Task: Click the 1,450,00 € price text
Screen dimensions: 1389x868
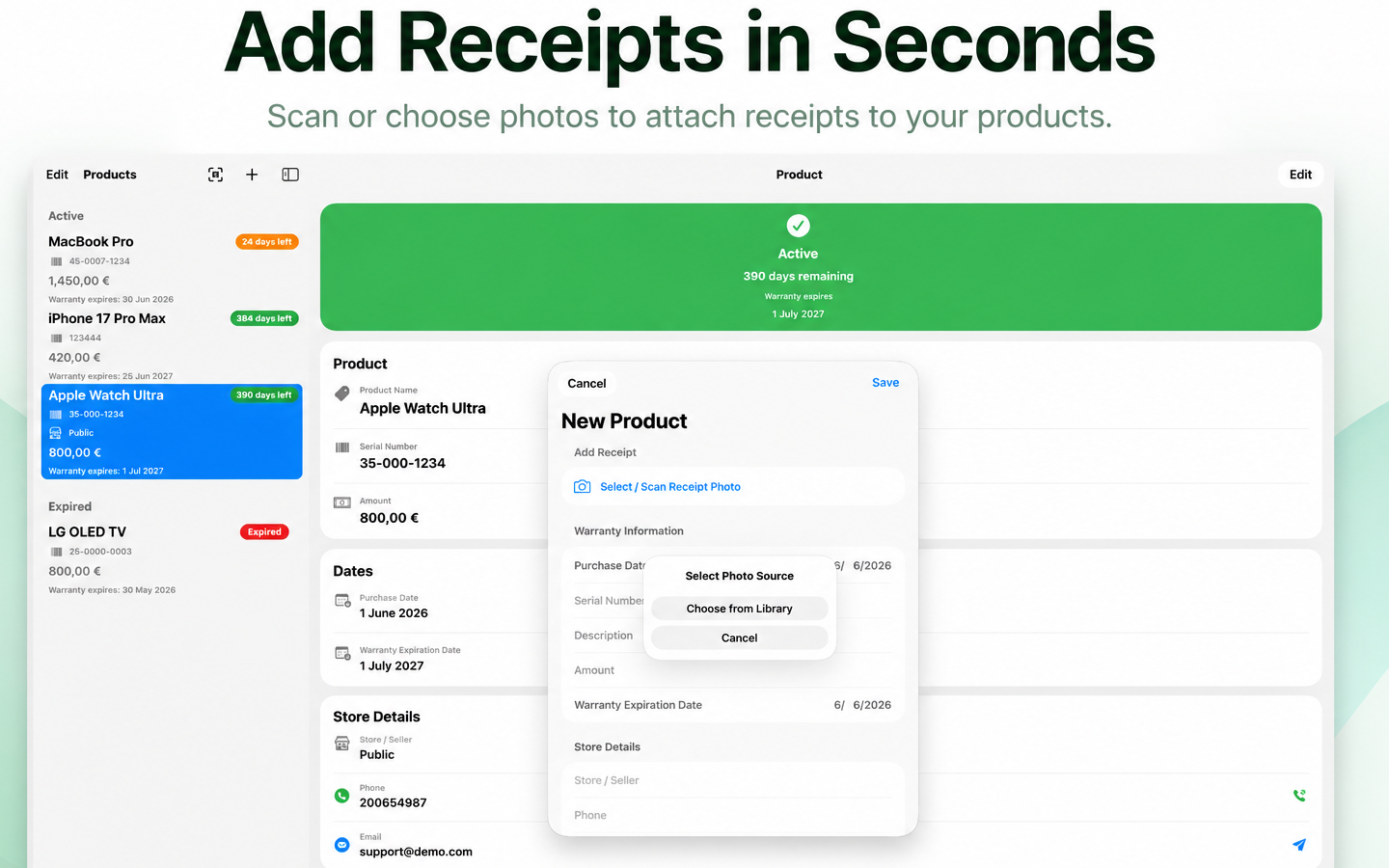Action: coord(79,281)
